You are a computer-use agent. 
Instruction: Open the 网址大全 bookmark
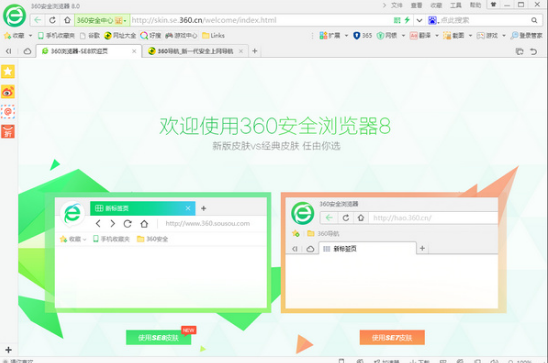point(120,35)
